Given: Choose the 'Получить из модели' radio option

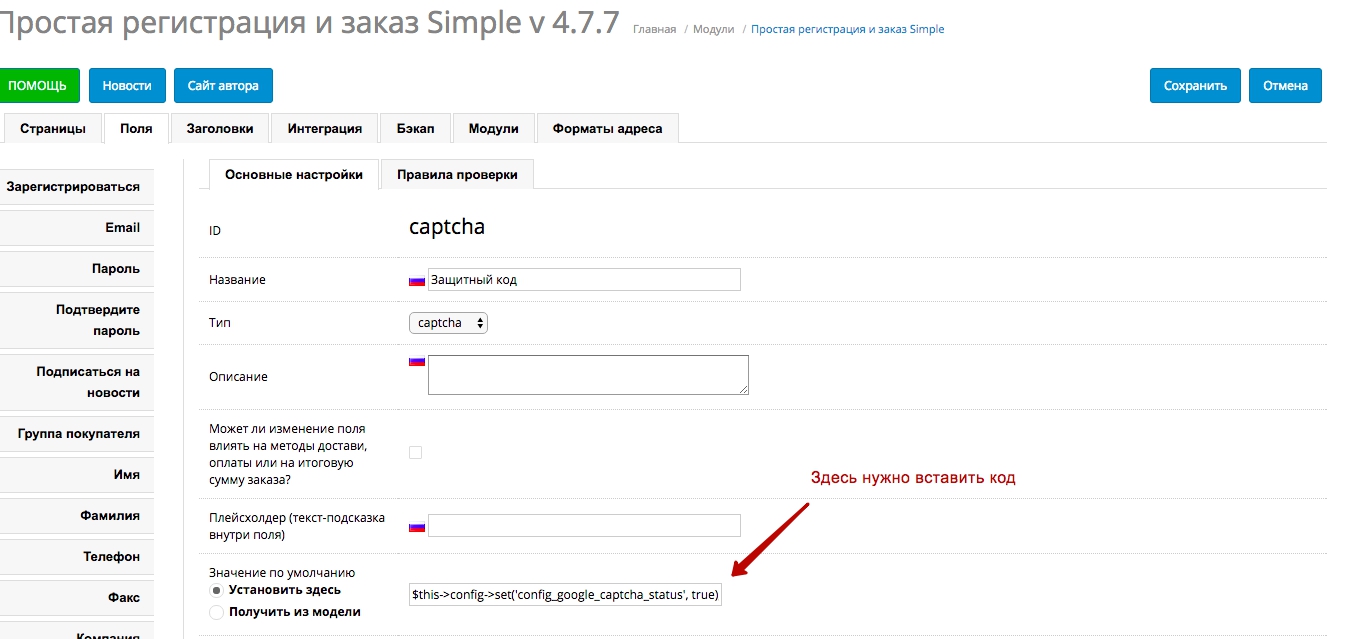Looking at the screenshot, I should 216,612.
